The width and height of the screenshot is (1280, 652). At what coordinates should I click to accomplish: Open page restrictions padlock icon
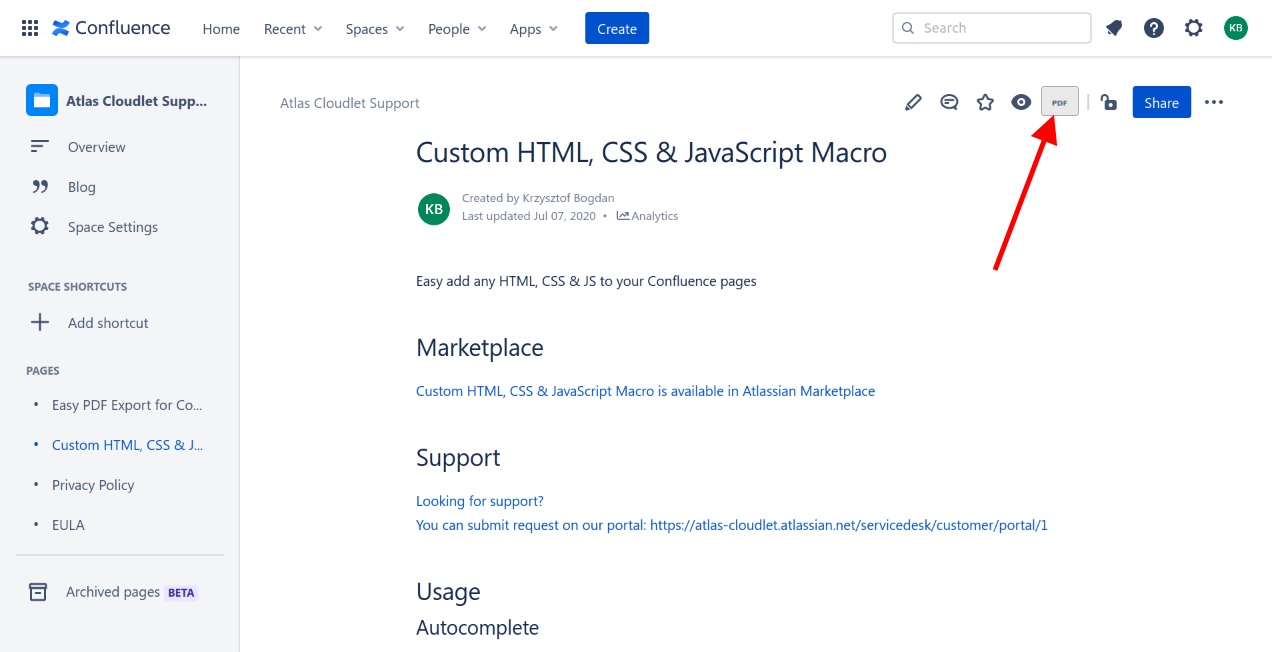point(1108,102)
